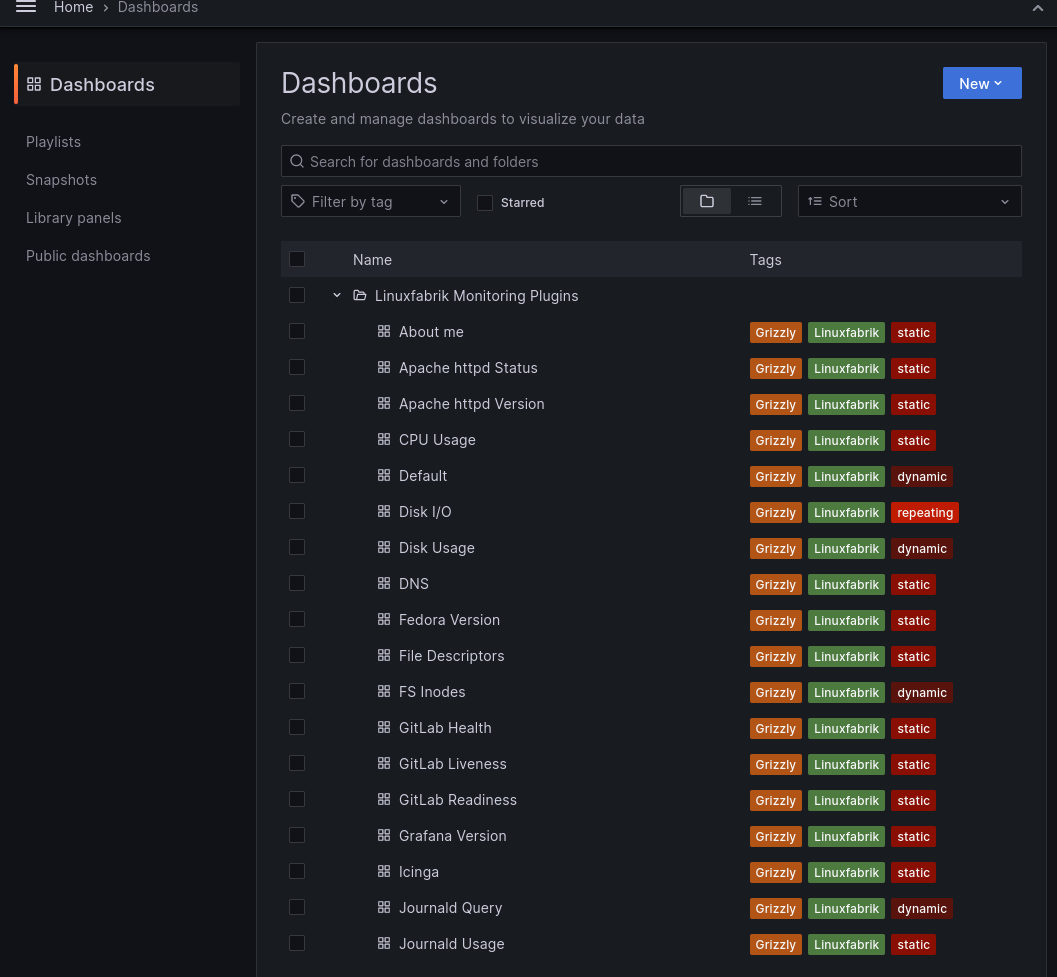Open the New dropdown button
The width and height of the screenshot is (1057, 977).
pyautogui.click(x=982, y=83)
